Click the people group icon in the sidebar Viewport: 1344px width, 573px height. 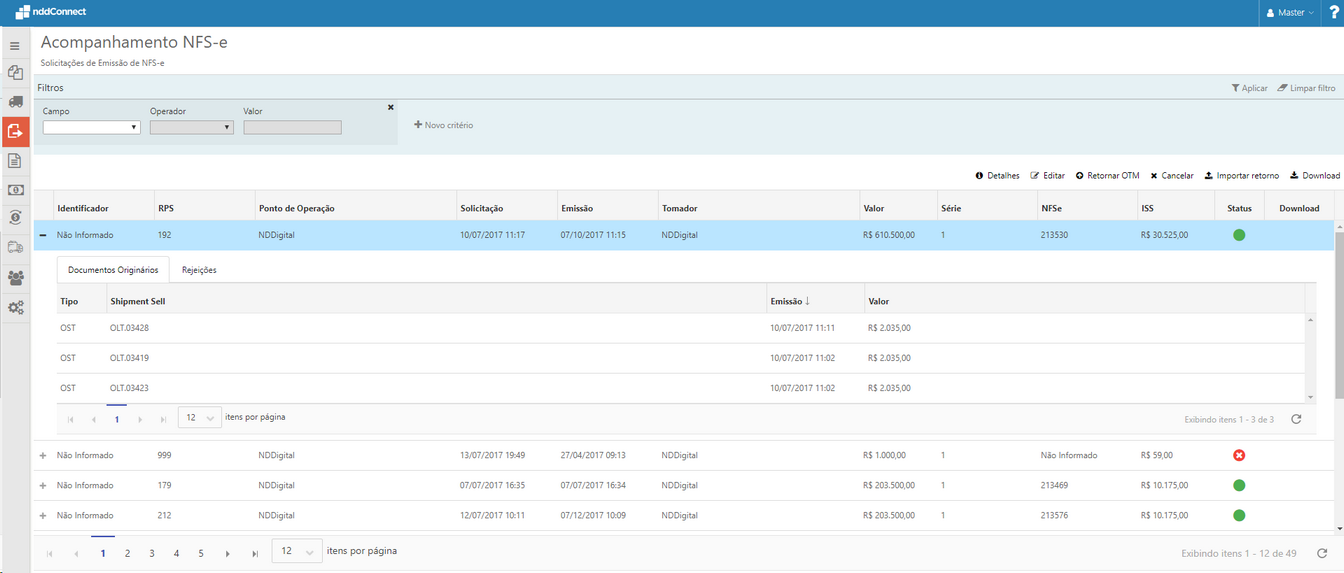point(15,277)
